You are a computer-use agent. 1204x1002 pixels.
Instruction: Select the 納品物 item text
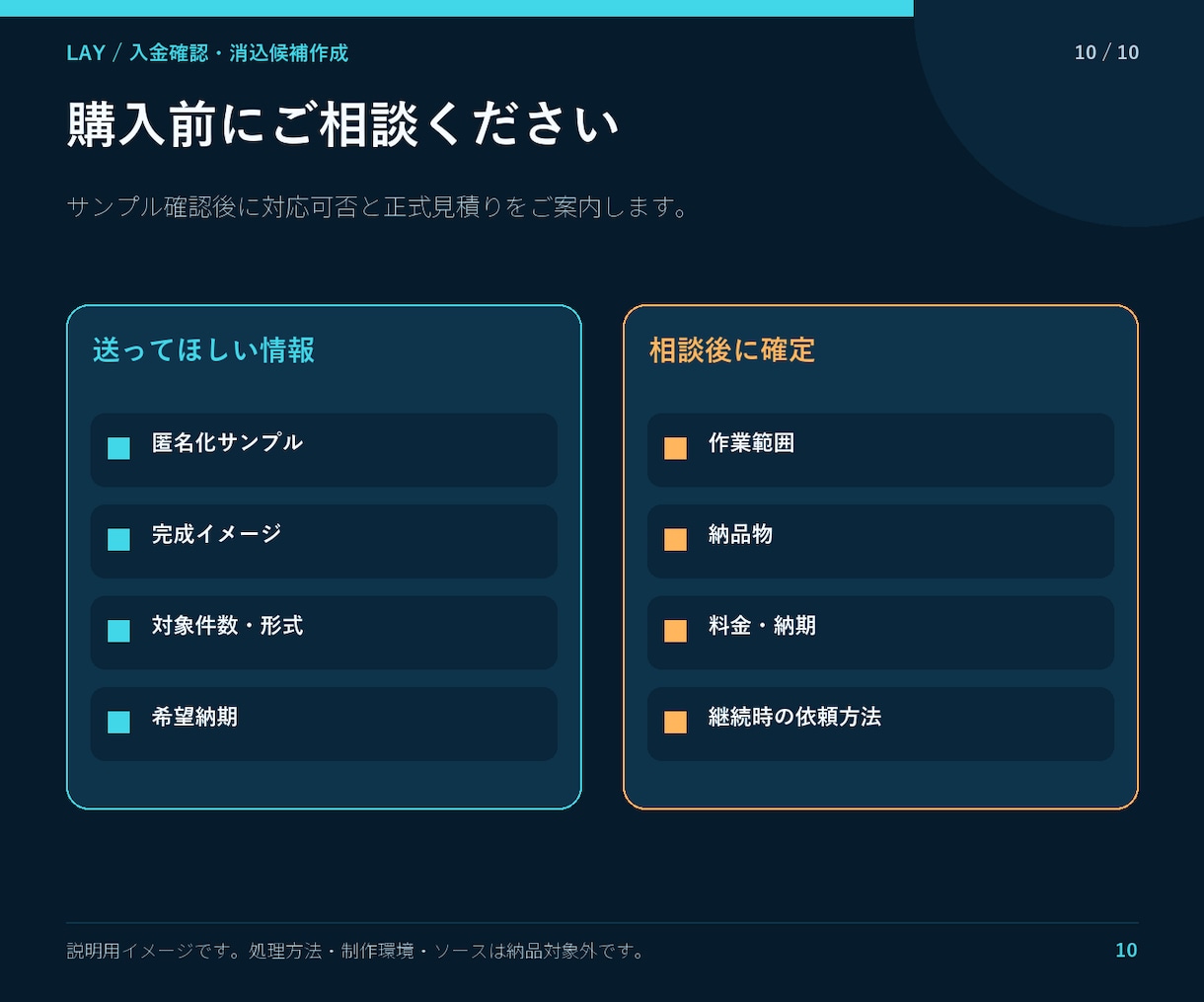point(740,534)
